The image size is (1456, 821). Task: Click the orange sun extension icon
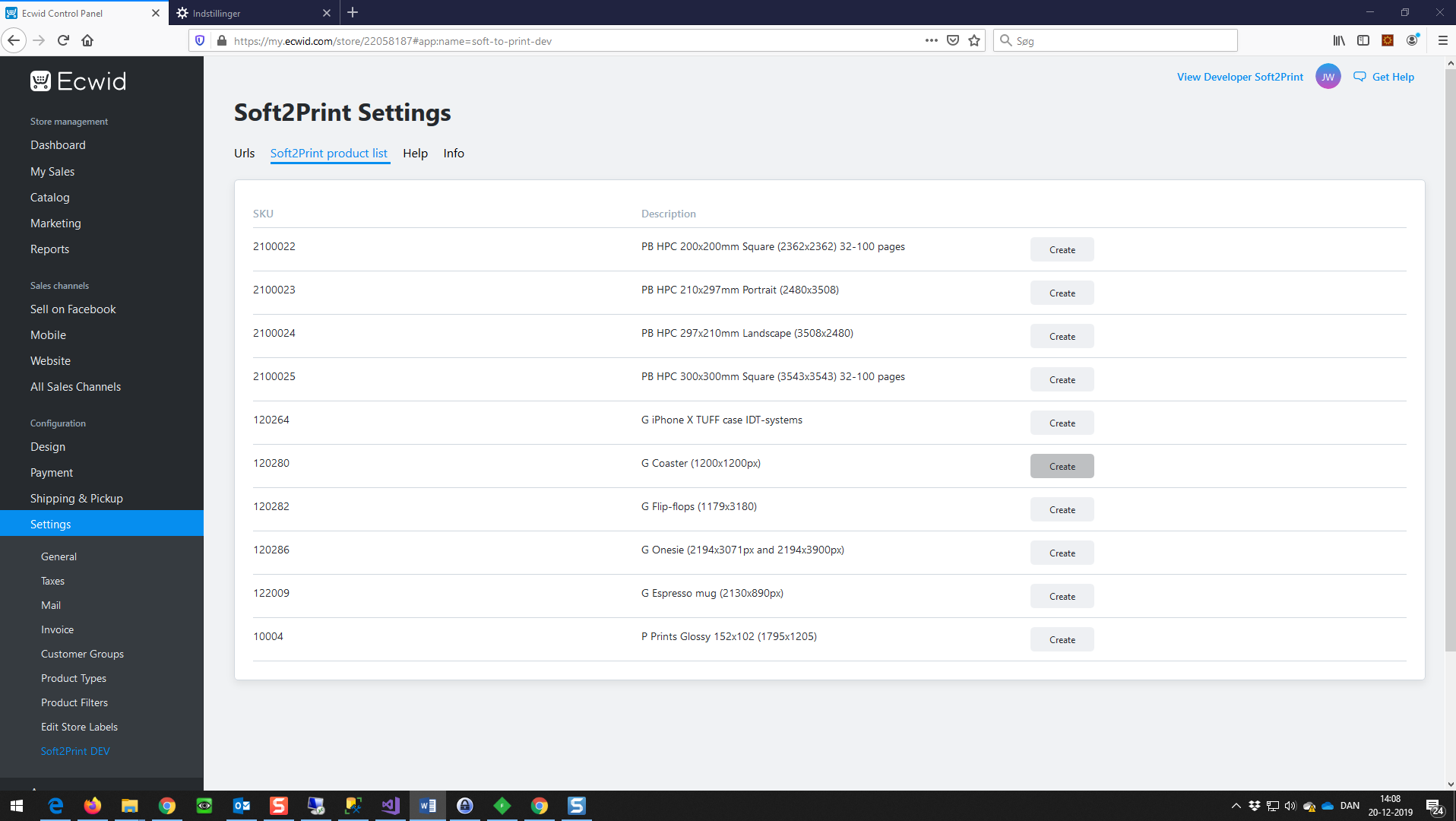(1388, 40)
